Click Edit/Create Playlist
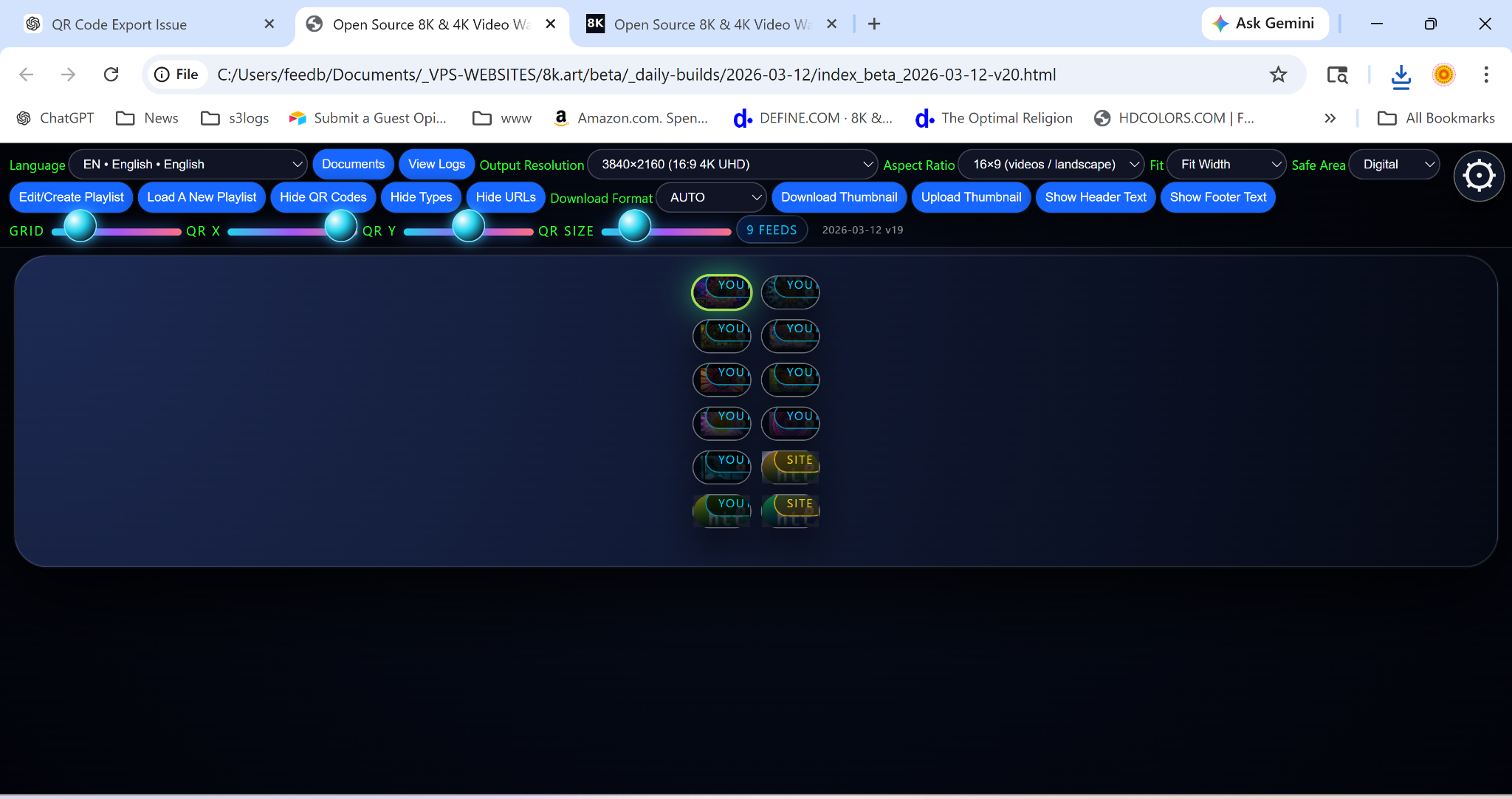This screenshot has height=799, width=1512. (72, 197)
